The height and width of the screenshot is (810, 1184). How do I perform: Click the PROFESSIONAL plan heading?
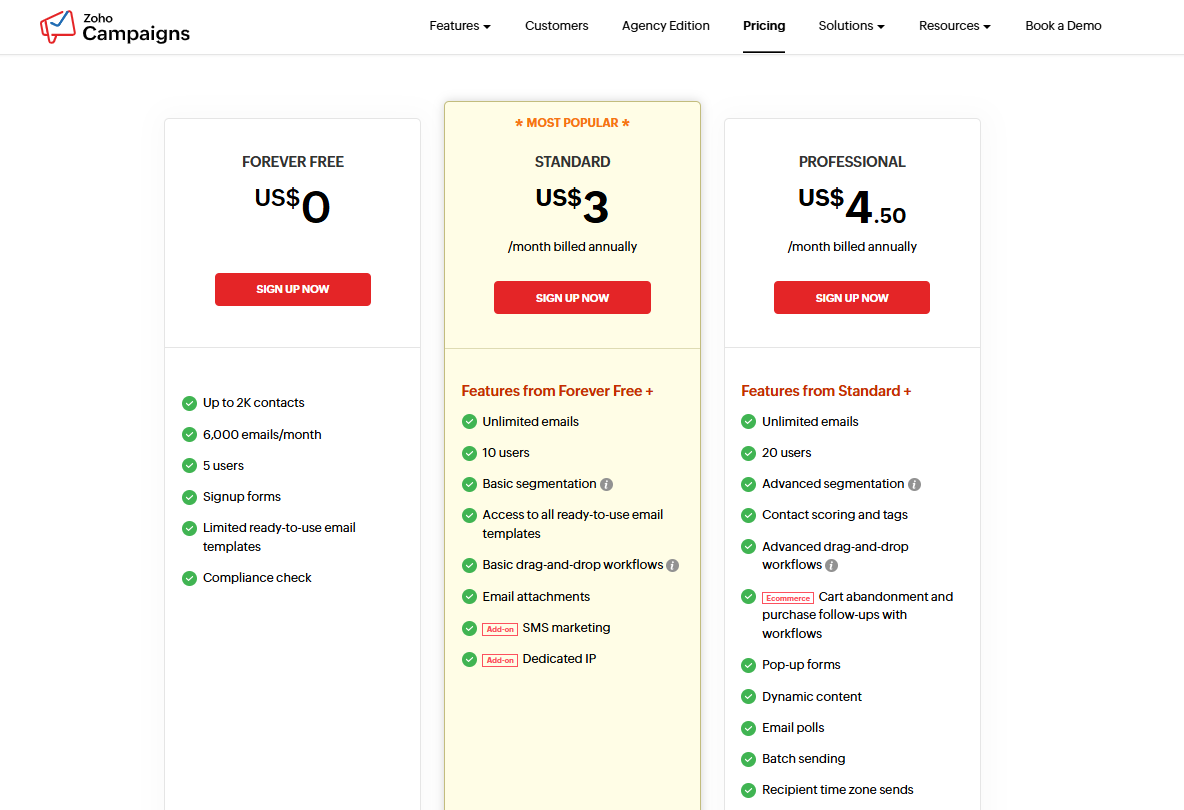(x=852, y=162)
